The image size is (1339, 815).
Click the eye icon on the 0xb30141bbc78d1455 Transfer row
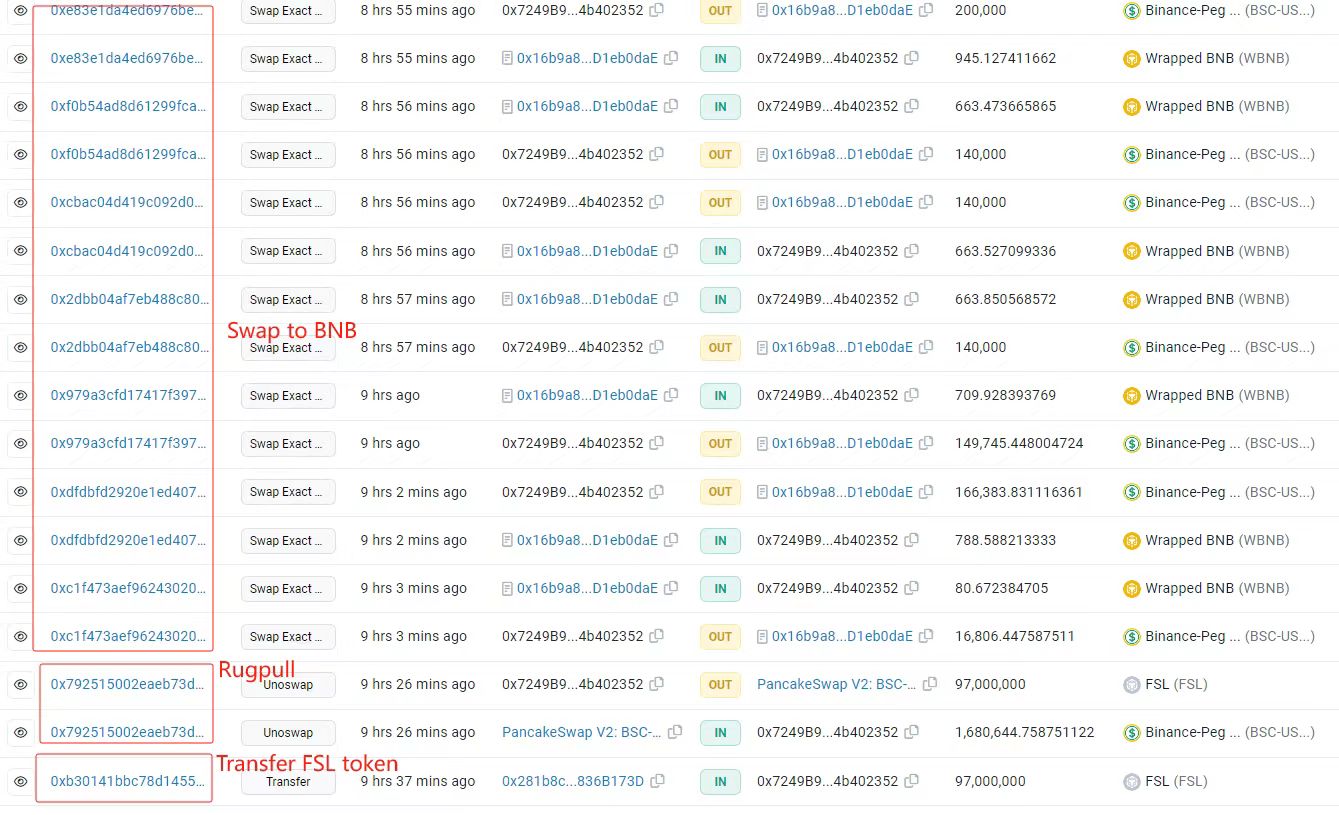click(x=20, y=782)
